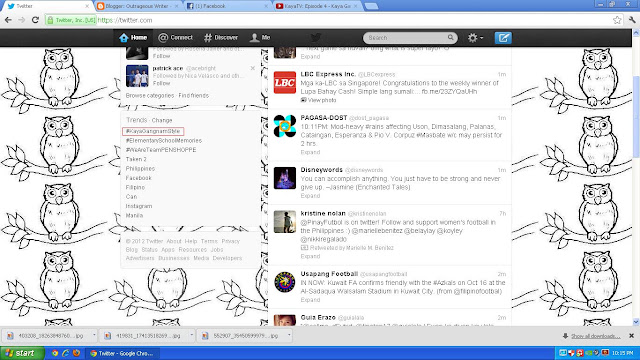Close the downloads bar
Screen dimensions: 640x360
[x=631, y=336]
